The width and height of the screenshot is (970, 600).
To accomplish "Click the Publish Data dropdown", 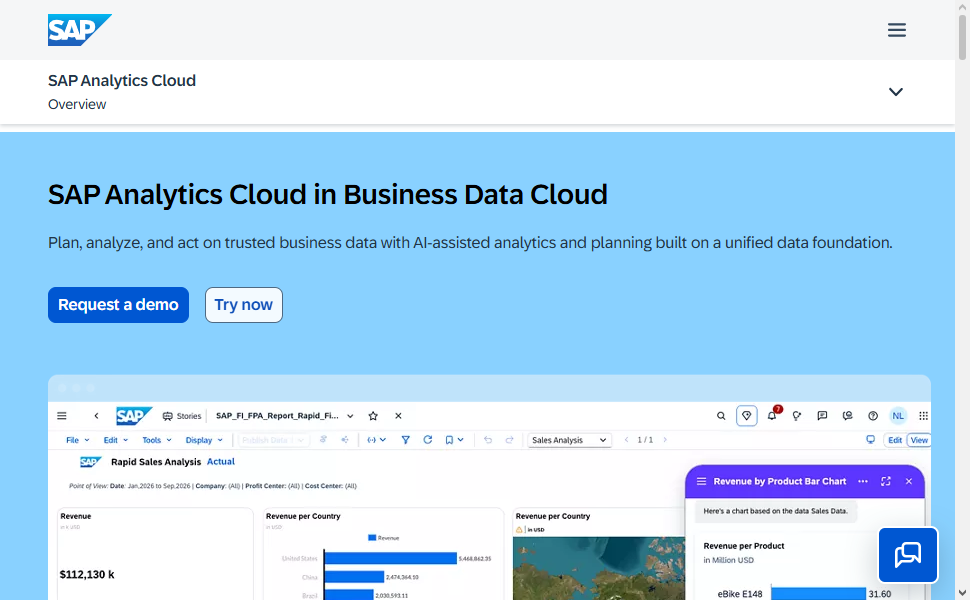I will pos(273,440).
